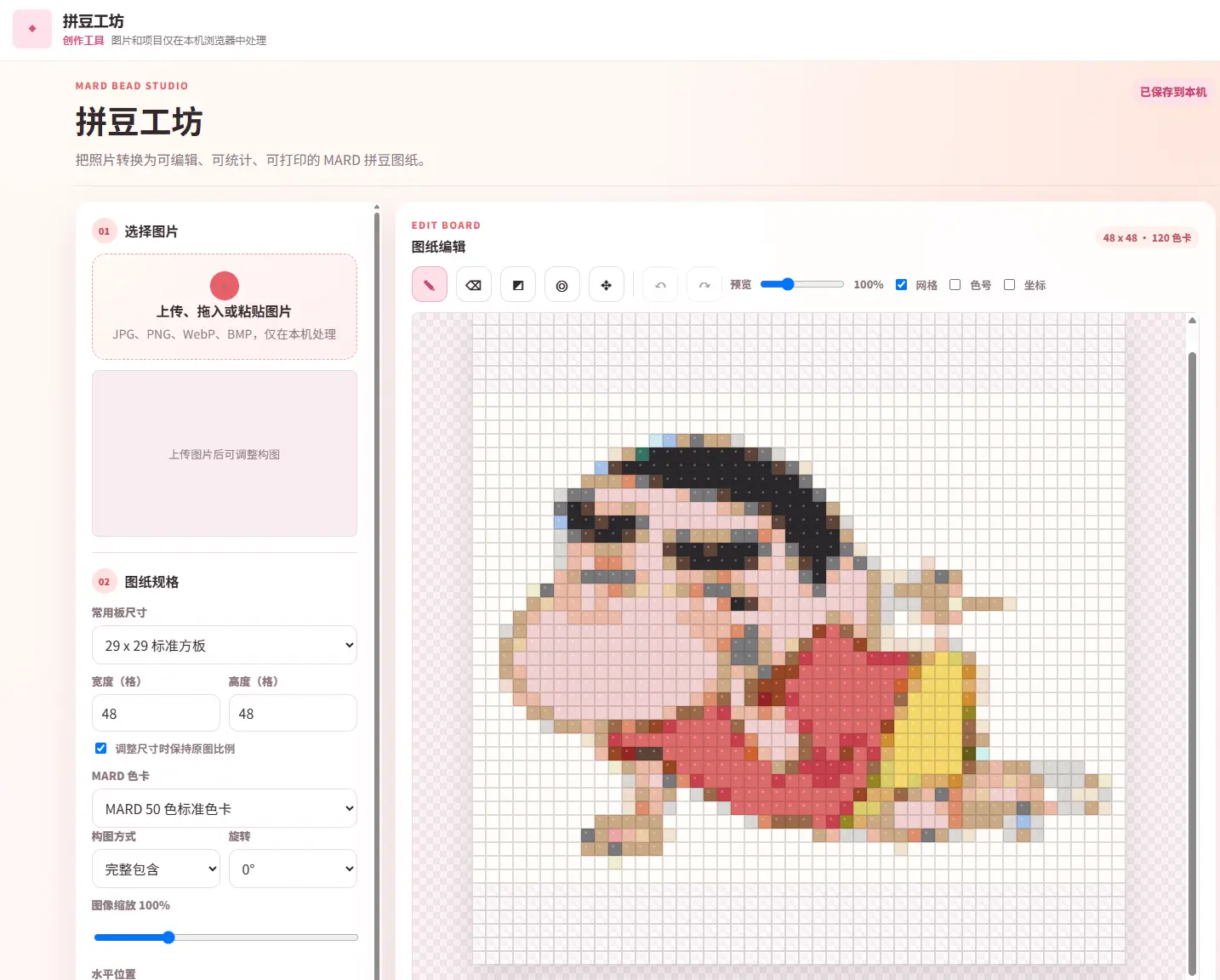Click the EDIT BOARD label
Image resolution: width=1220 pixels, height=980 pixels.
click(x=446, y=225)
